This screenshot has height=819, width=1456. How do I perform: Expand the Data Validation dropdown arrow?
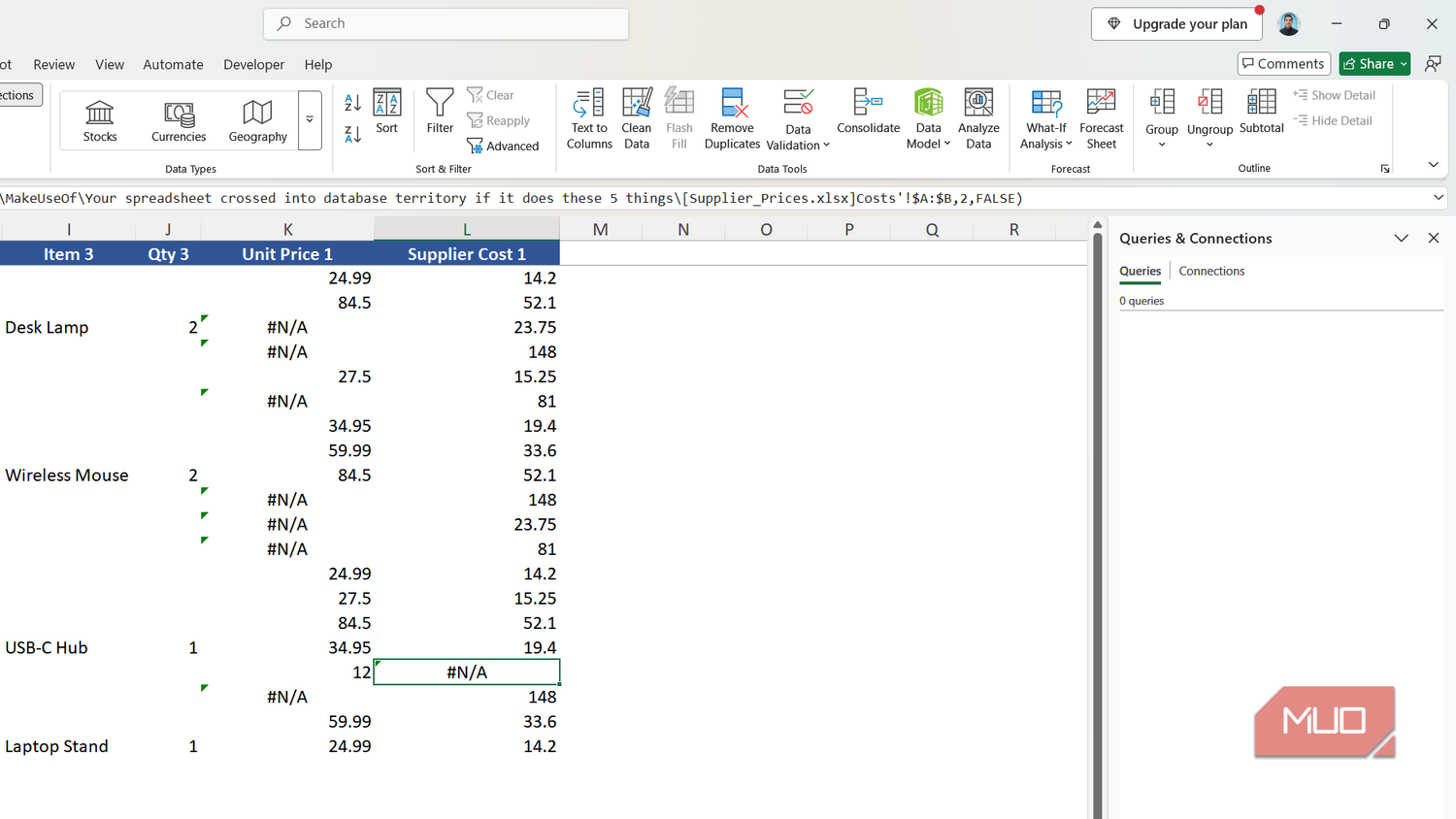pyautogui.click(x=826, y=146)
